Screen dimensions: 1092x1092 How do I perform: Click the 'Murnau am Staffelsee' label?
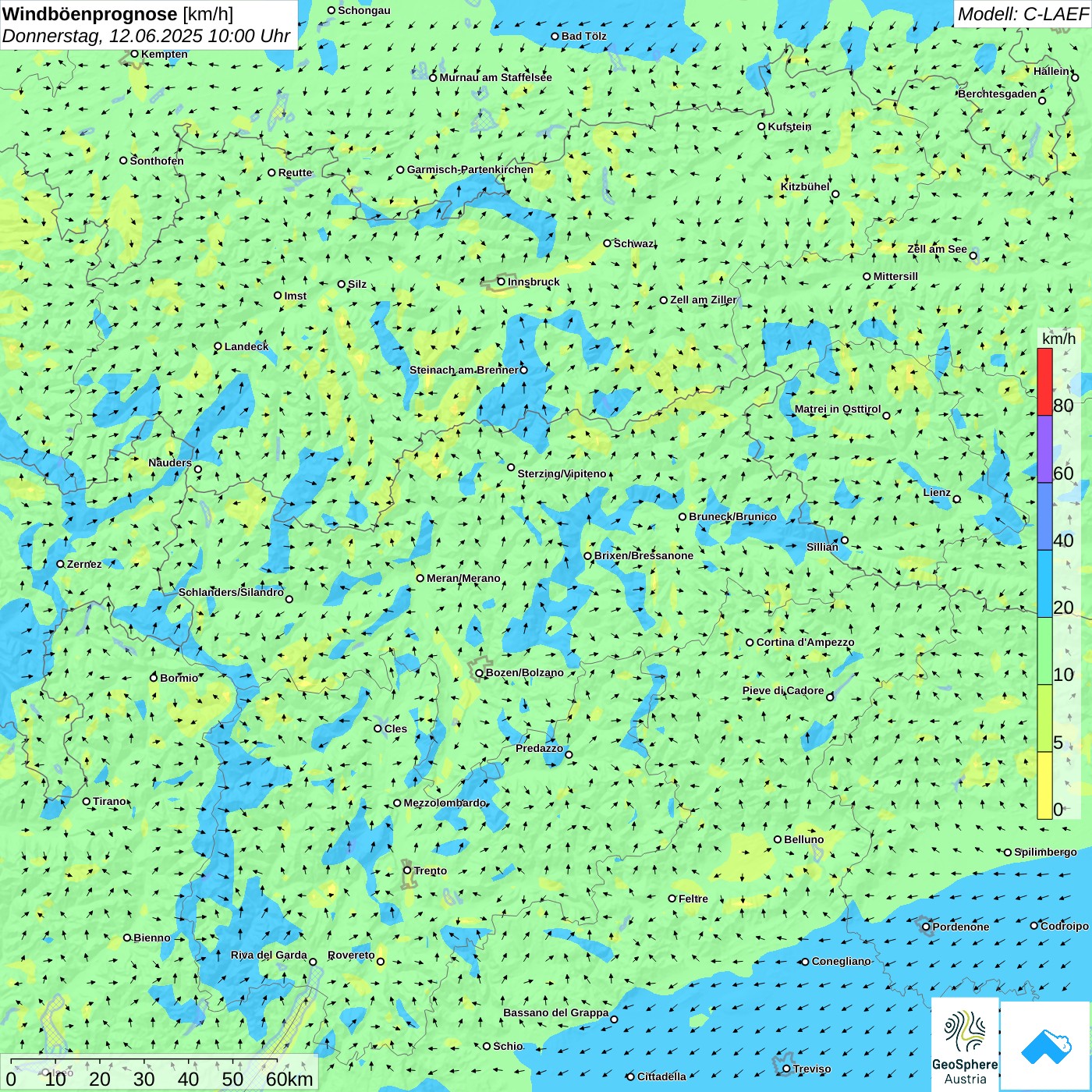[495, 77]
